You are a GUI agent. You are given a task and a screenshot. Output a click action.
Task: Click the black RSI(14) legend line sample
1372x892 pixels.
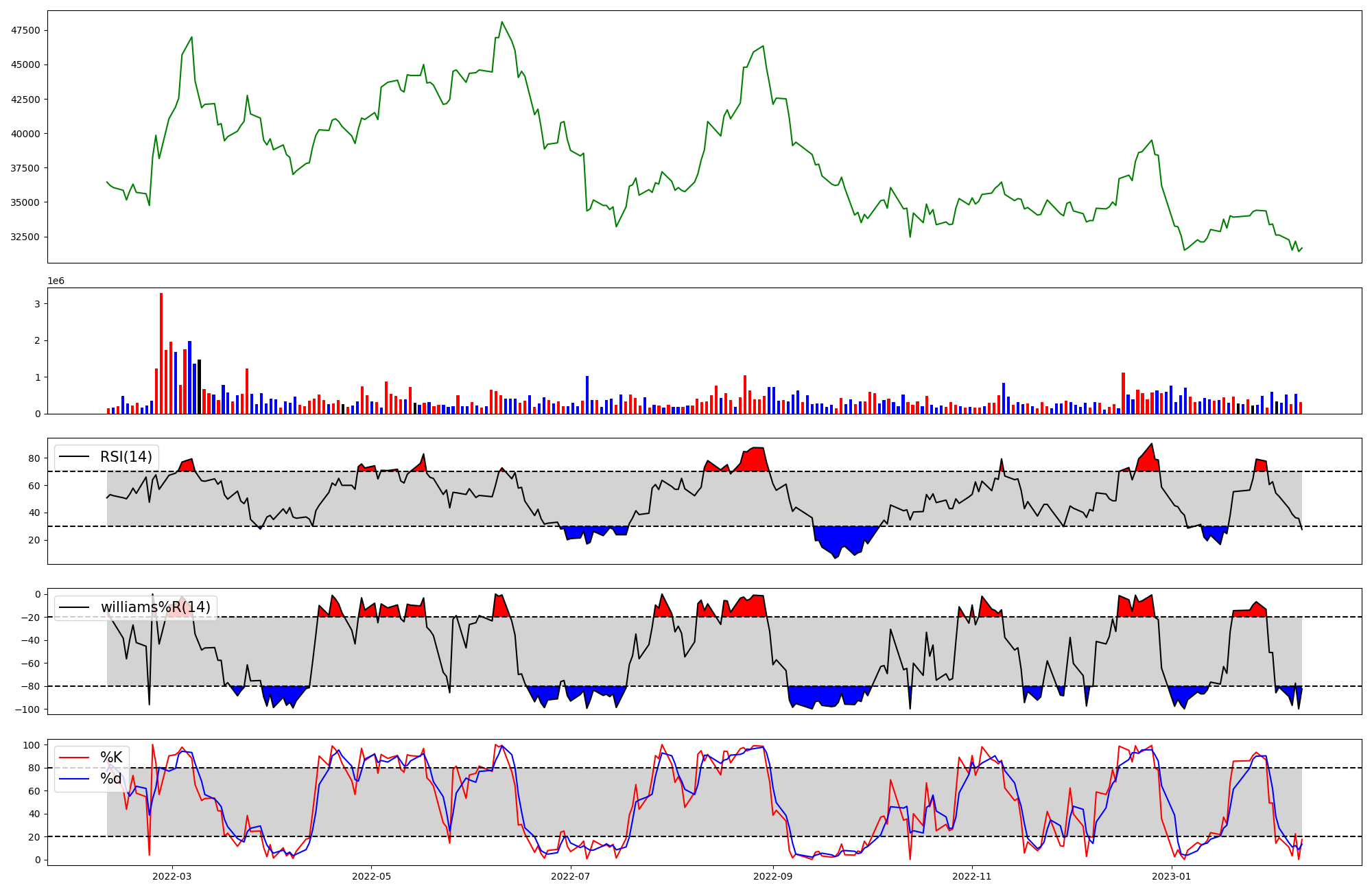pyautogui.click(x=75, y=457)
